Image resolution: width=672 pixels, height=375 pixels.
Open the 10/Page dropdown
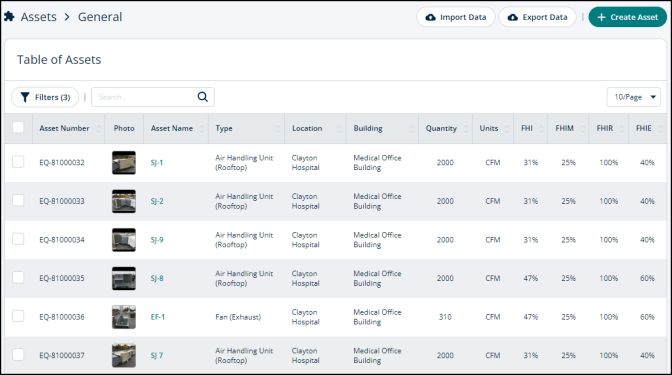[633, 97]
